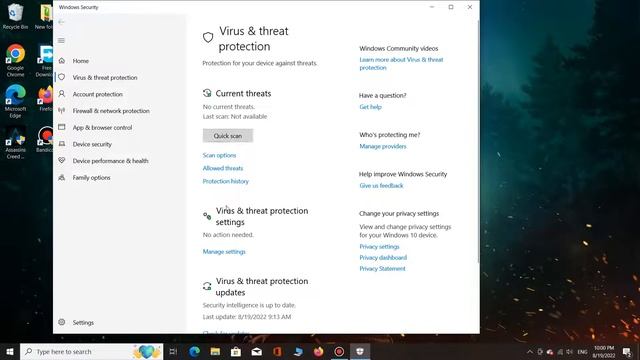Click the shield icon in the sidebar
640x360 pixels.
[x=62, y=77]
